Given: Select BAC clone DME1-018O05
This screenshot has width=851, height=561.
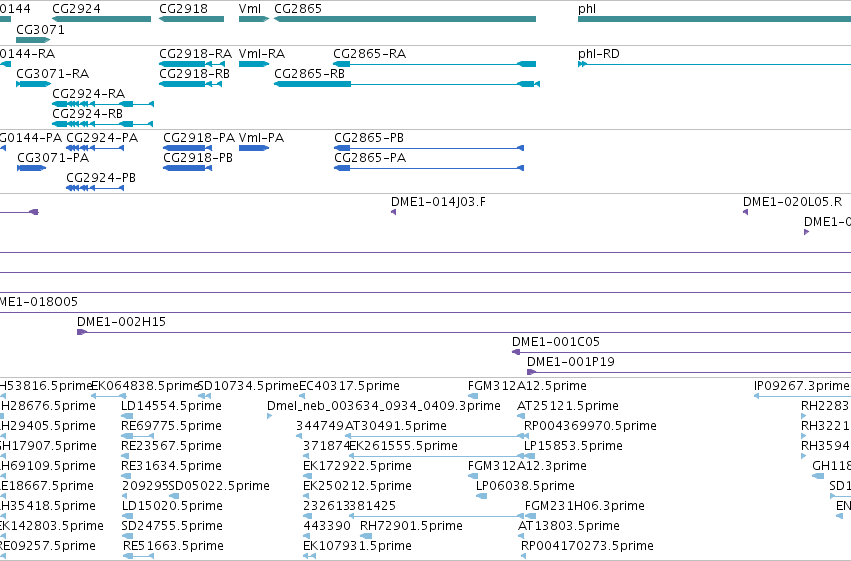Looking at the screenshot, I should [426, 313].
